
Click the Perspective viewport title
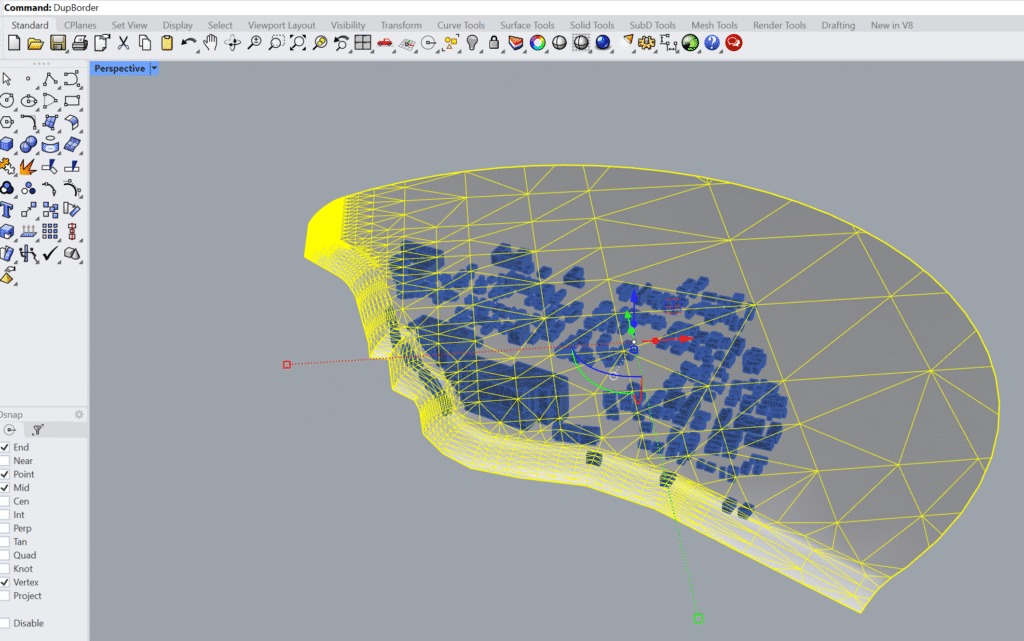[120, 68]
